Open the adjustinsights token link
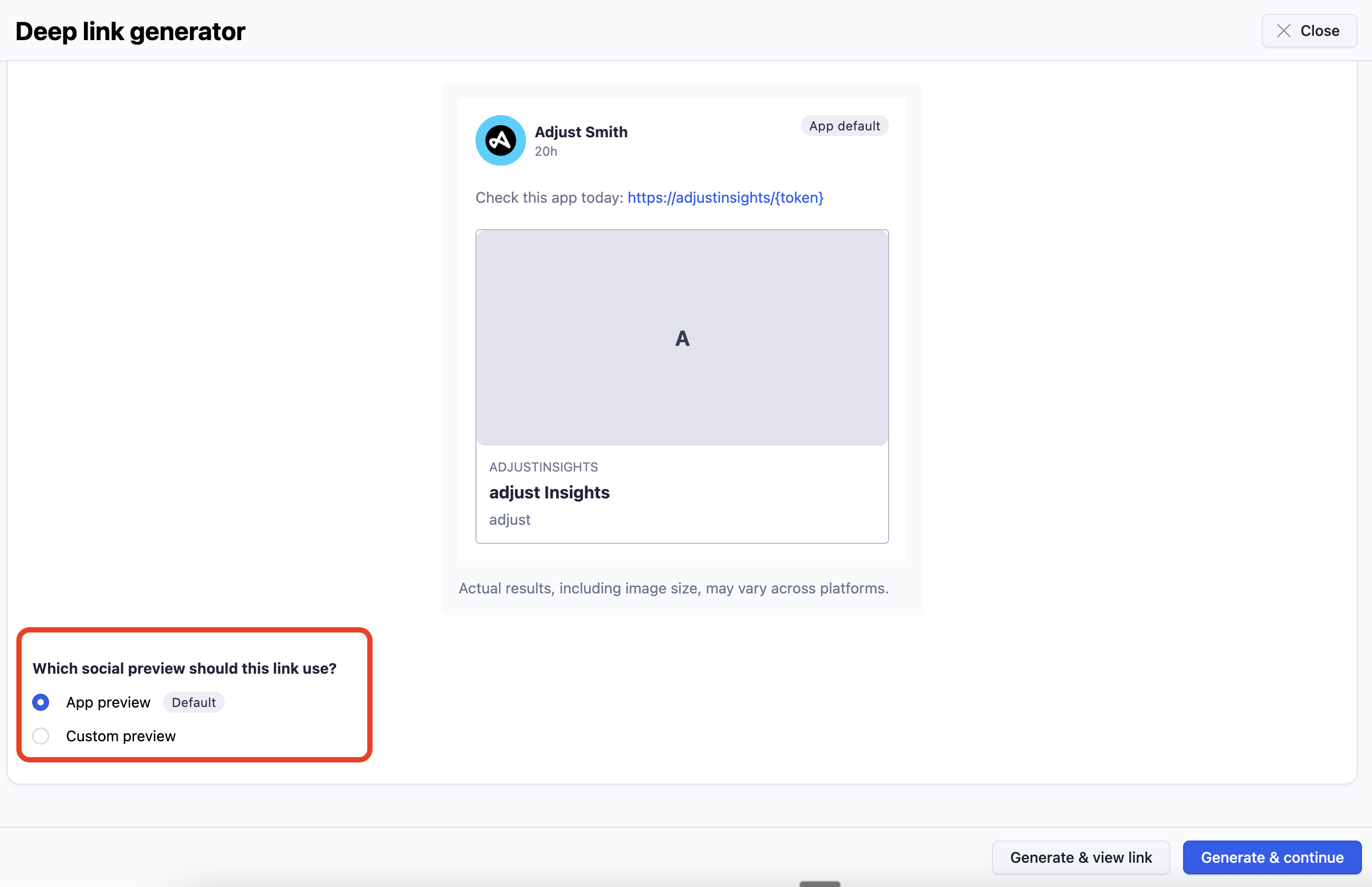This screenshot has height=887, width=1372. tap(725, 197)
